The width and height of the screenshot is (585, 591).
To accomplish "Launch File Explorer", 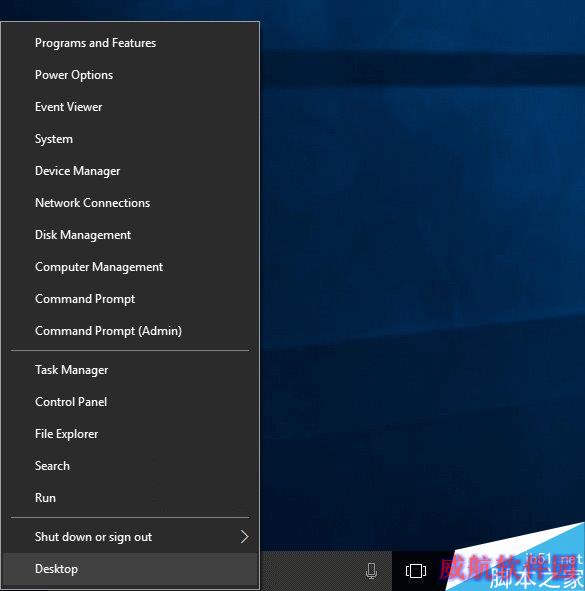I will coord(130,434).
